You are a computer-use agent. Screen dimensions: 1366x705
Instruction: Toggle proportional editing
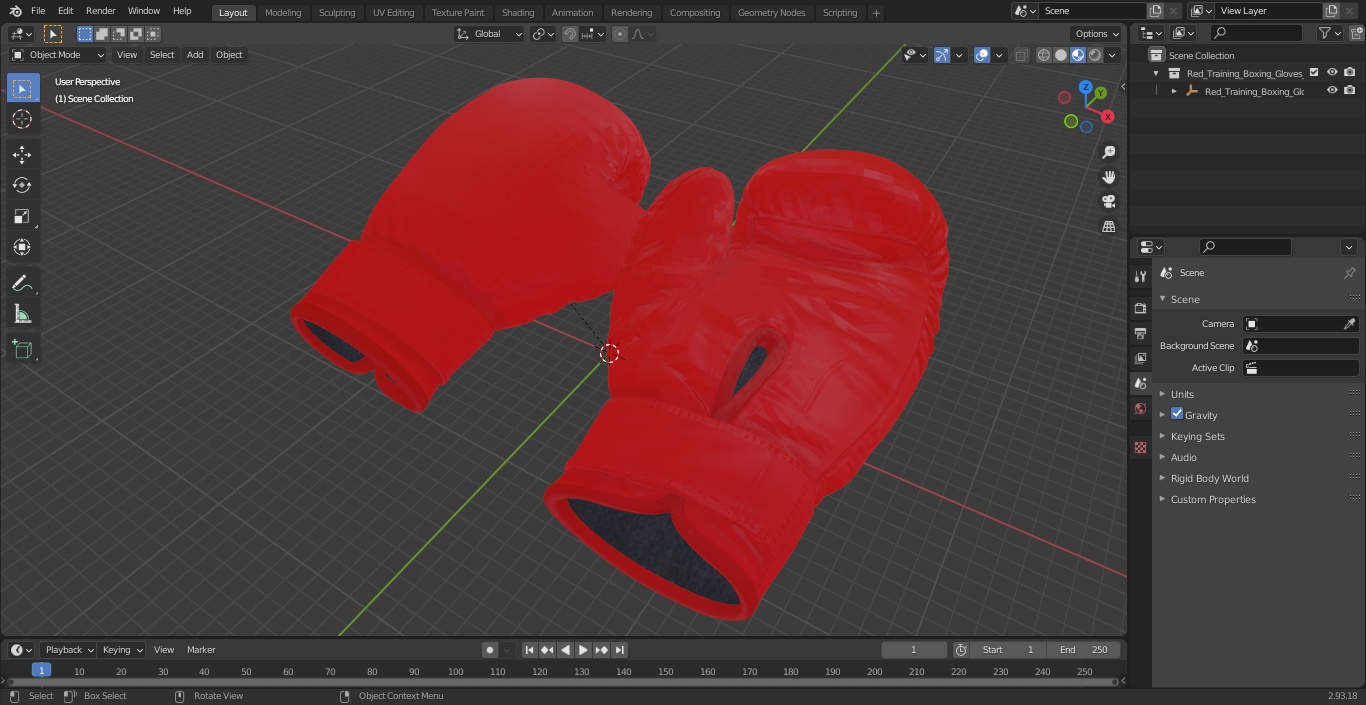click(620, 34)
